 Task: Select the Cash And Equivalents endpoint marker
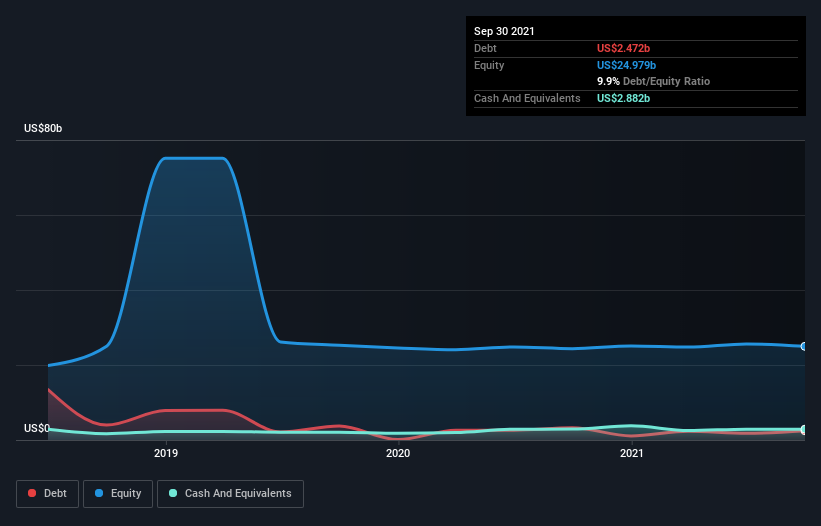coord(804,429)
